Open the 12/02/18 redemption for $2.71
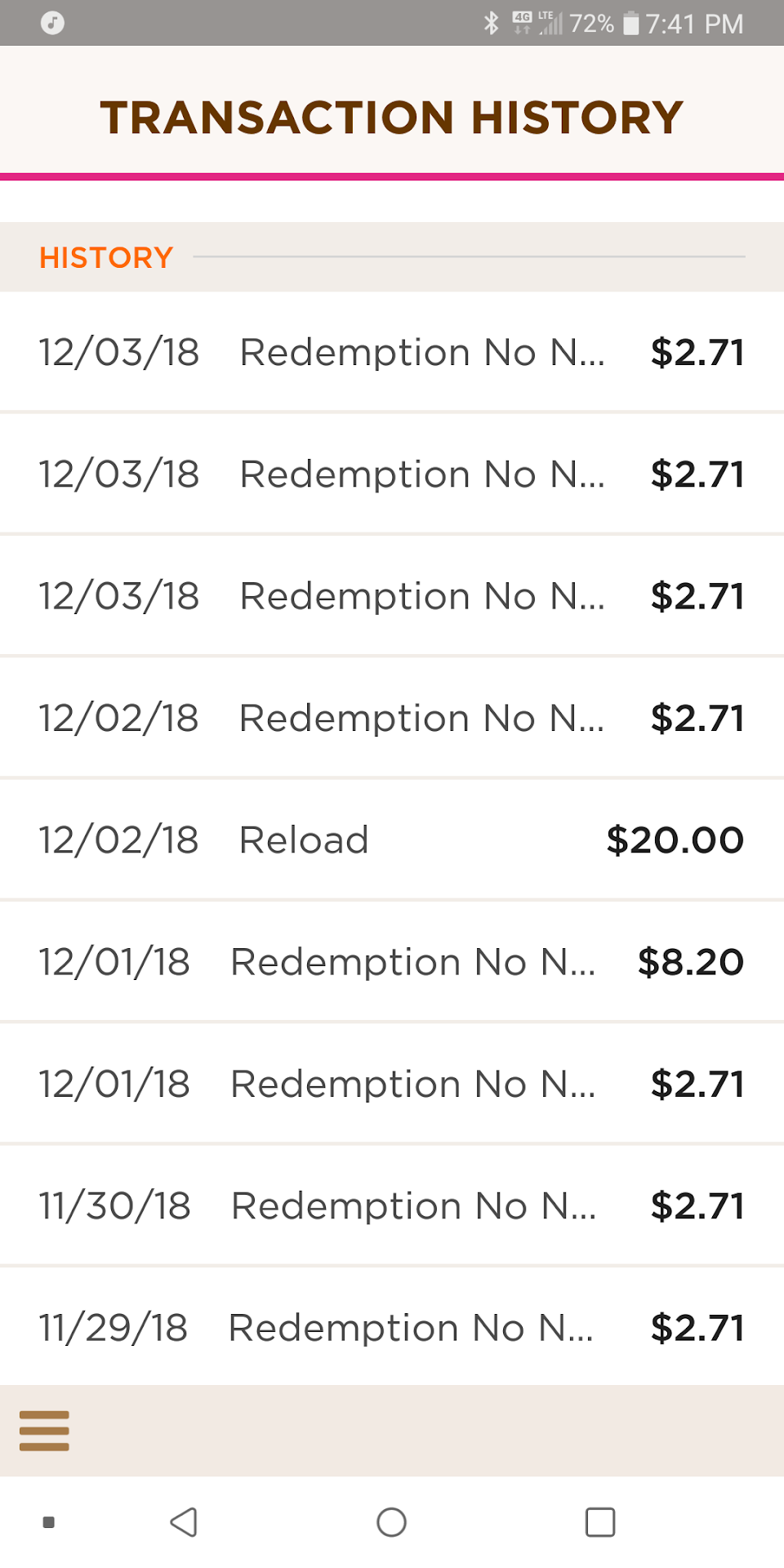 coord(392,719)
